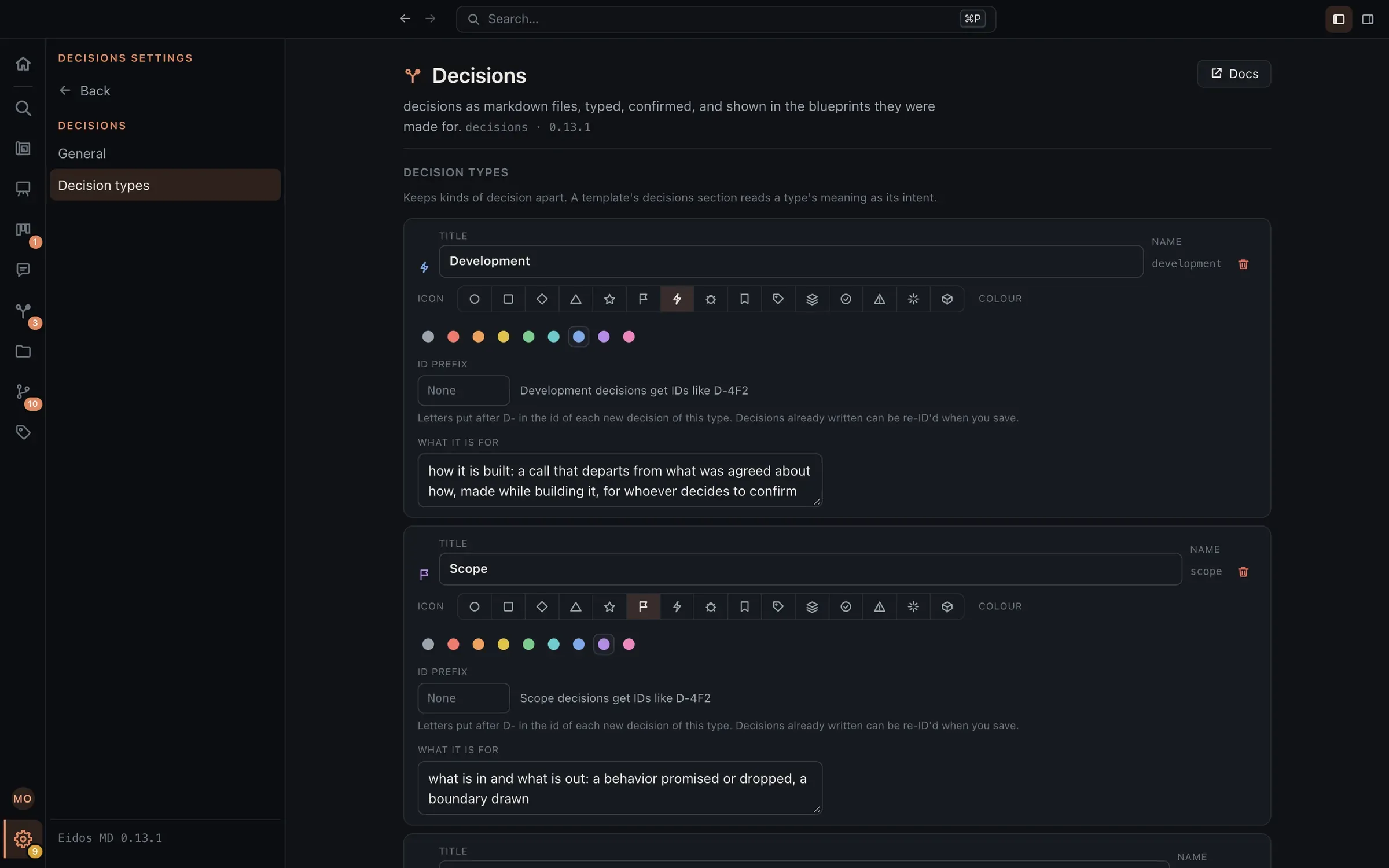Open the sidebar Search magnifier icon
1389x868 pixels.
(x=23, y=108)
